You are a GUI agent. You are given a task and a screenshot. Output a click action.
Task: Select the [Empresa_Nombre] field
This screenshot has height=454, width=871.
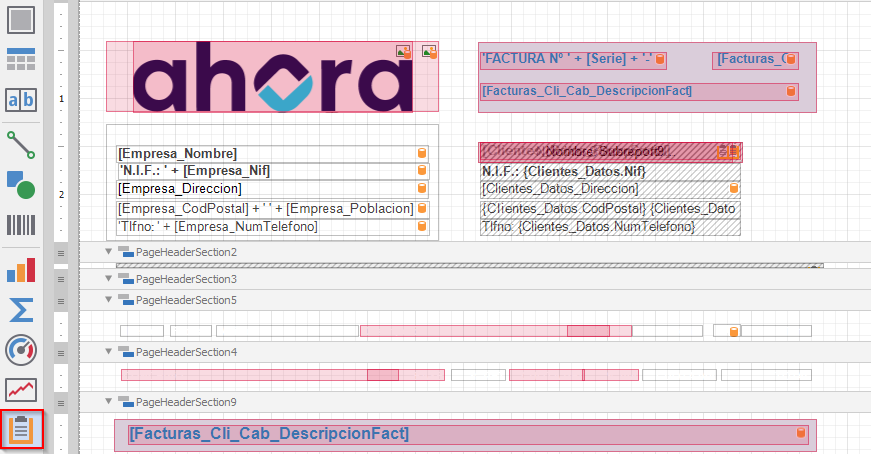[273, 153]
